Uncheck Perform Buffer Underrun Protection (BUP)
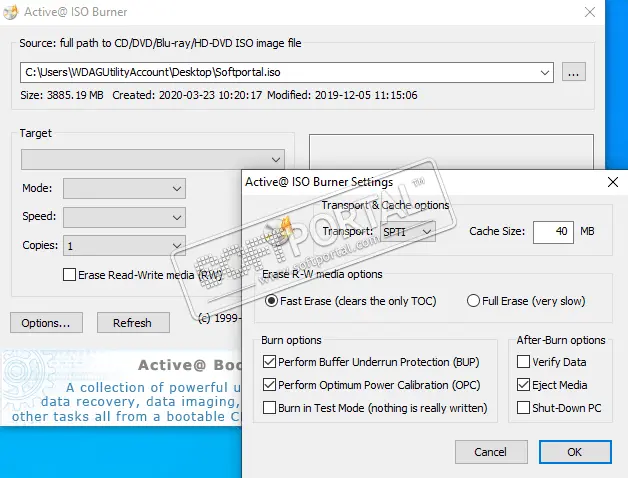 [x=269, y=362]
